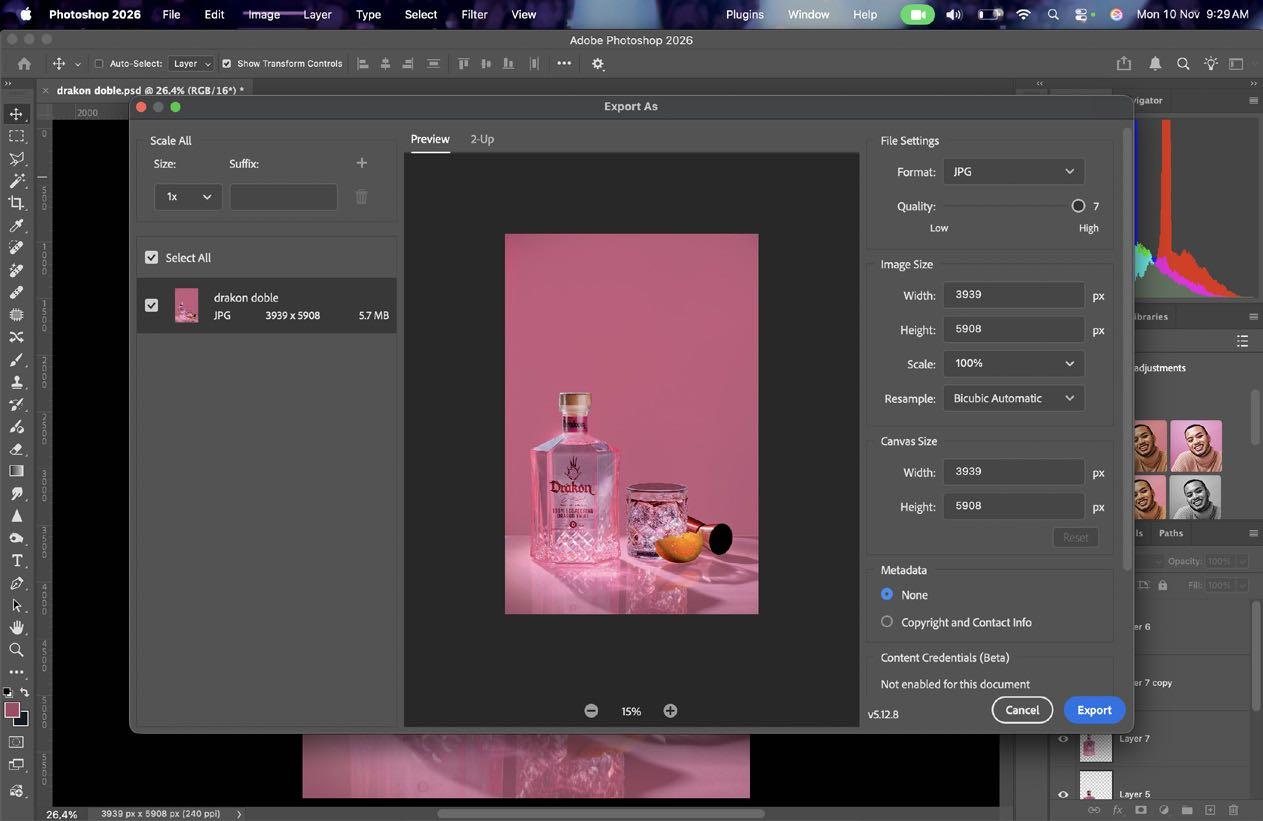Screen dimensions: 1263x821
Task: Expand the 1x size dropdown
Action: coord(188,197)
